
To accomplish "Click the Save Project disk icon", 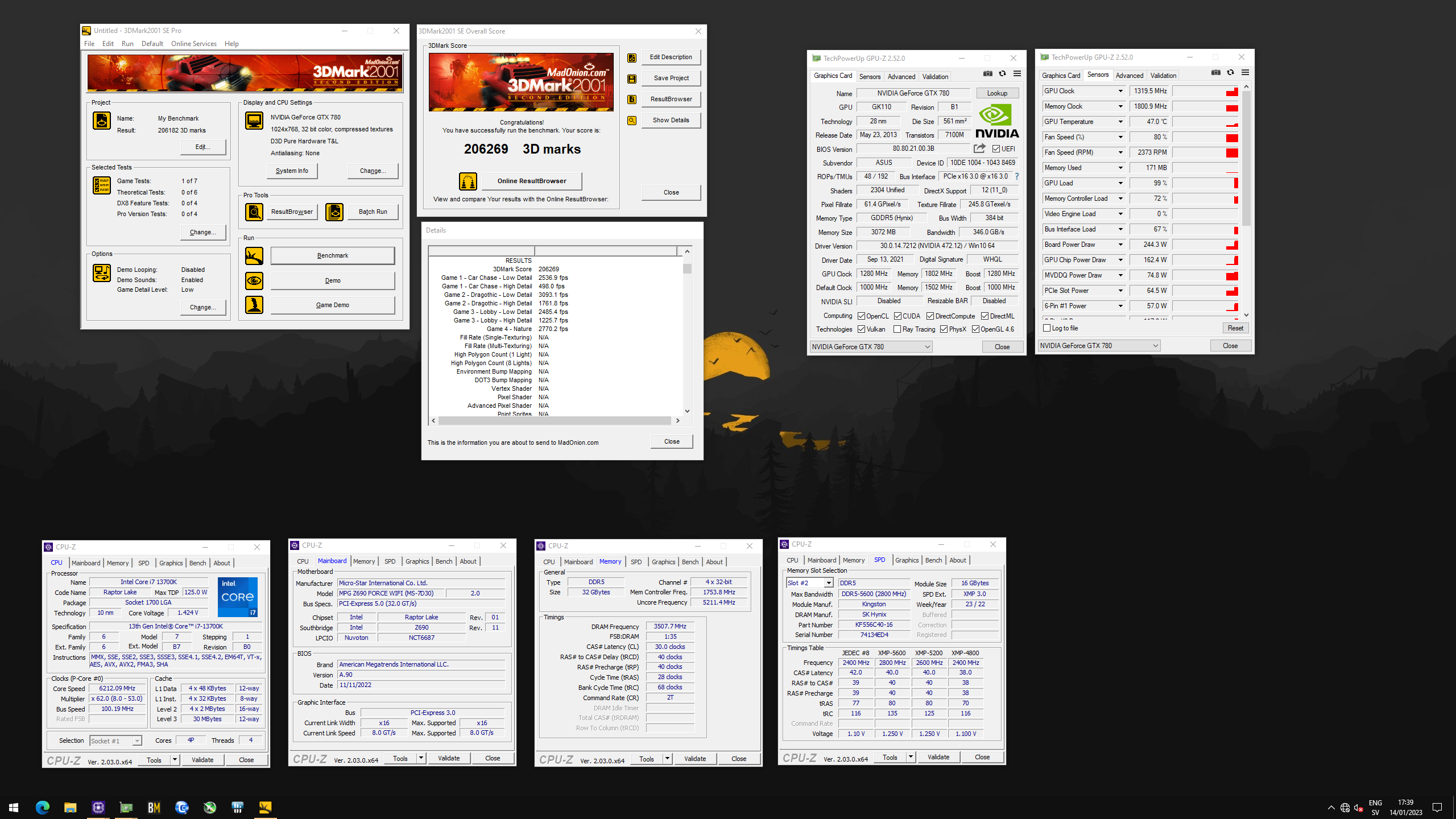I will [x=632, y=78].
